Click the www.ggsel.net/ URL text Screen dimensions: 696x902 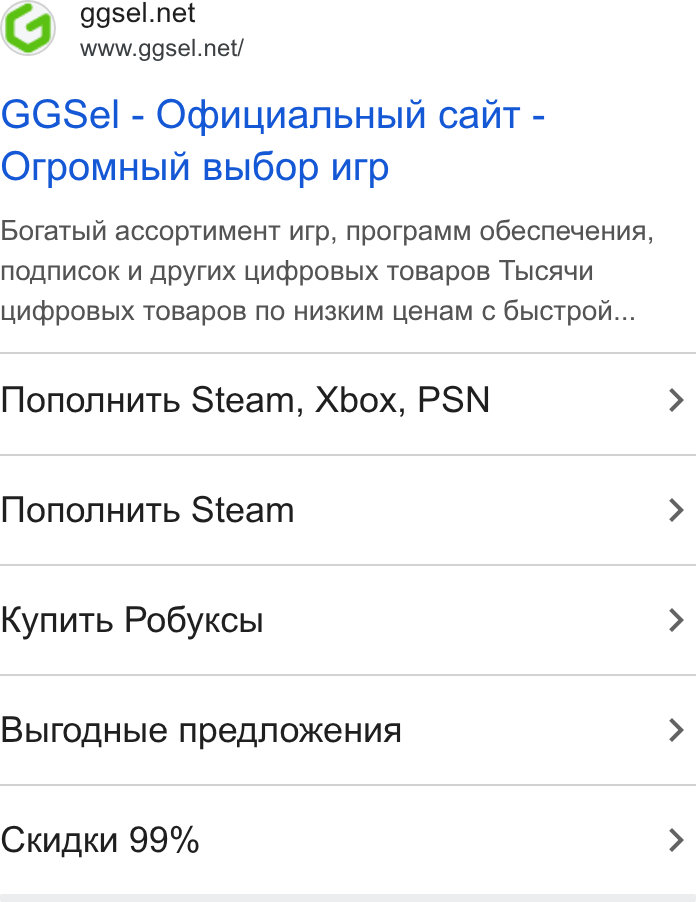click(x=162, y=49)
